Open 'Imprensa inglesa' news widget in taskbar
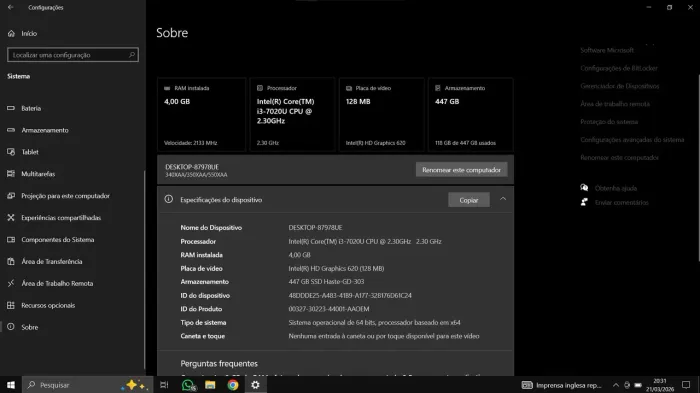This screenshot has width=700, height=393. [x=562, y=385]
